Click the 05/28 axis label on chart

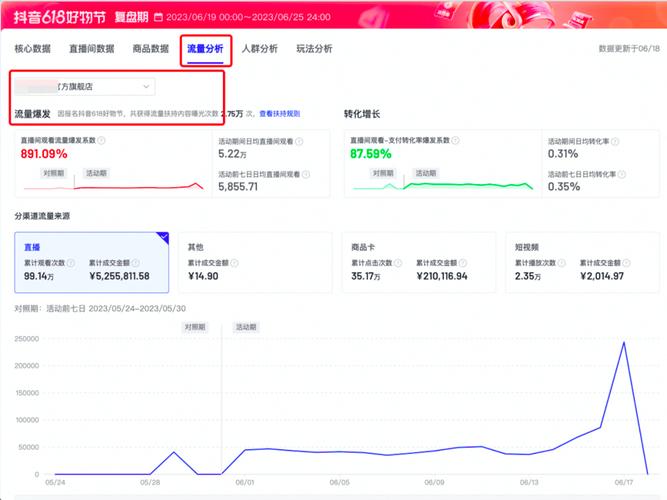click(150, 483)
